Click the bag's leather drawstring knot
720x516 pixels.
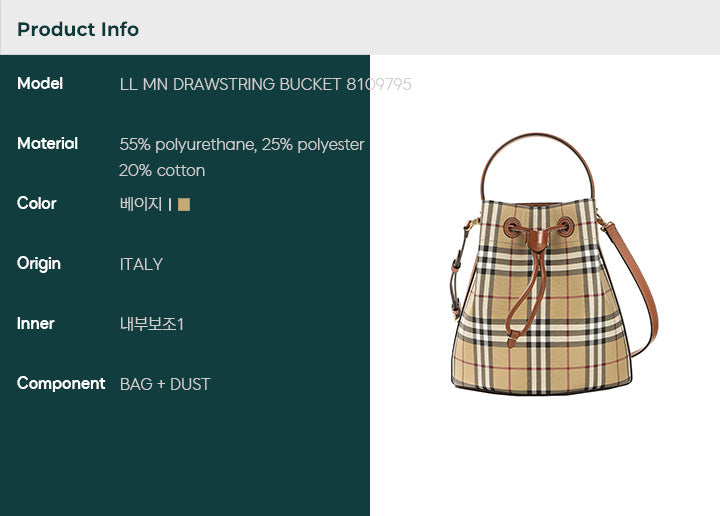coord(538,241)
